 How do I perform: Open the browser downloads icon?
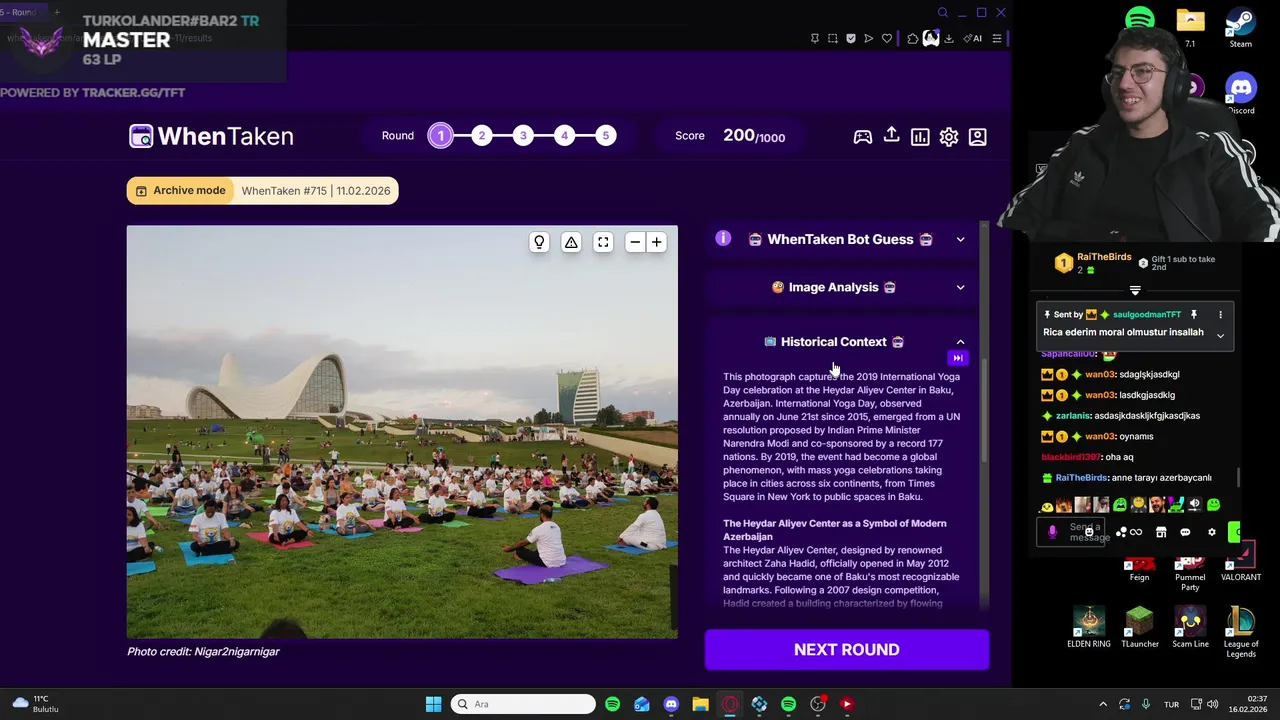point(949,38)
